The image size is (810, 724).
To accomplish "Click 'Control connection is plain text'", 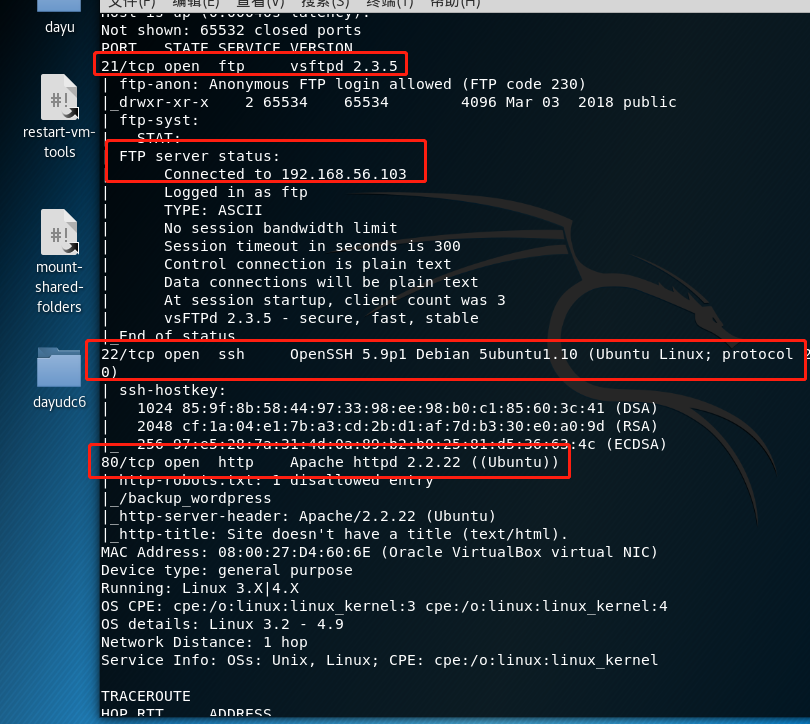I will [x=307, y=264].
